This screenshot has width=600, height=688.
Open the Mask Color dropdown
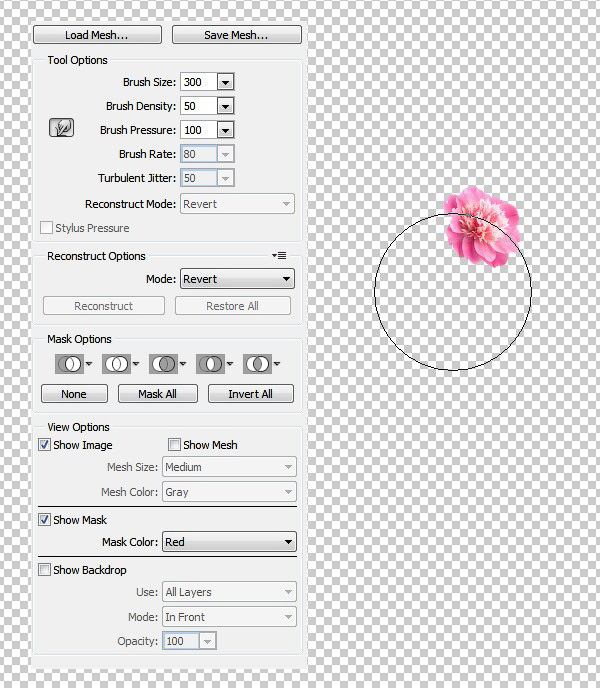click(x=229, y=542)
